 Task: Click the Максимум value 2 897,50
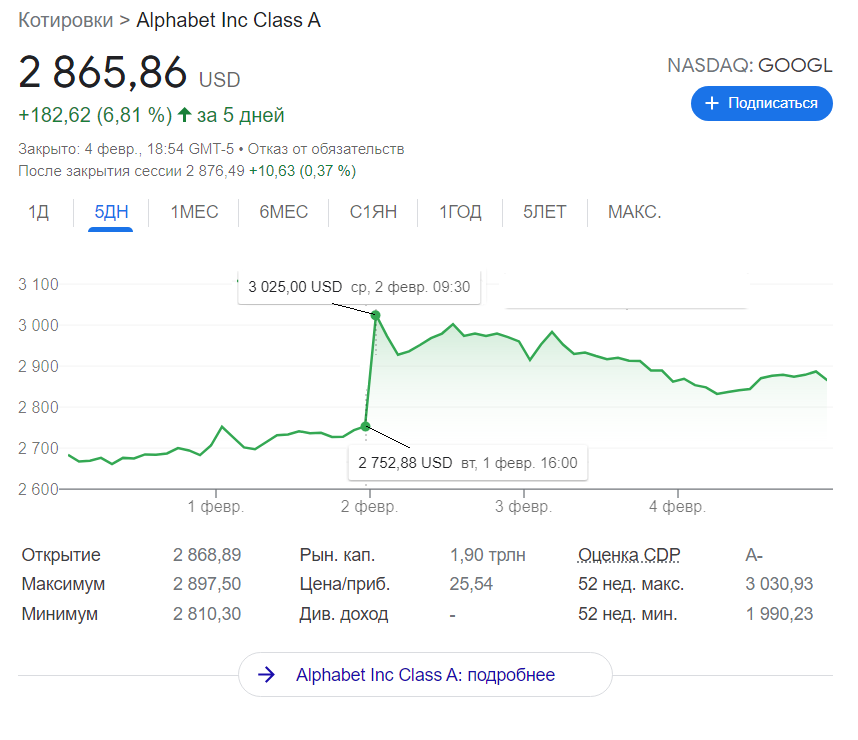[207, 584]
